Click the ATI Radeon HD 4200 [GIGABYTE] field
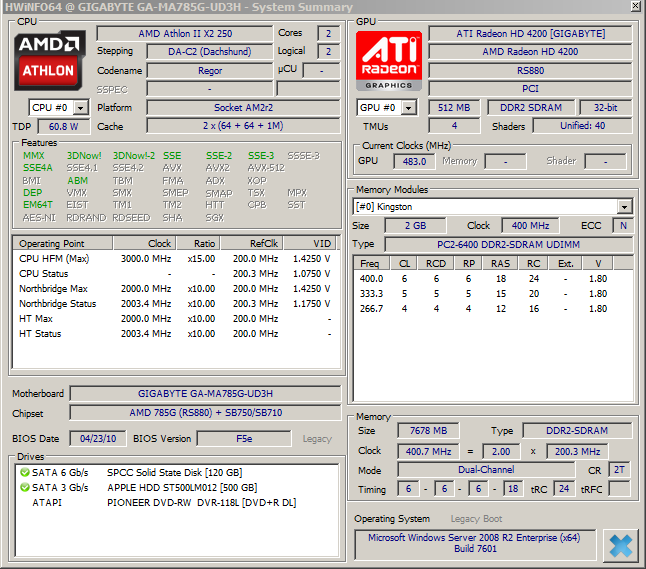Image resolution: width=646 pixels, height=569 pixels. [x=530, y=34]
